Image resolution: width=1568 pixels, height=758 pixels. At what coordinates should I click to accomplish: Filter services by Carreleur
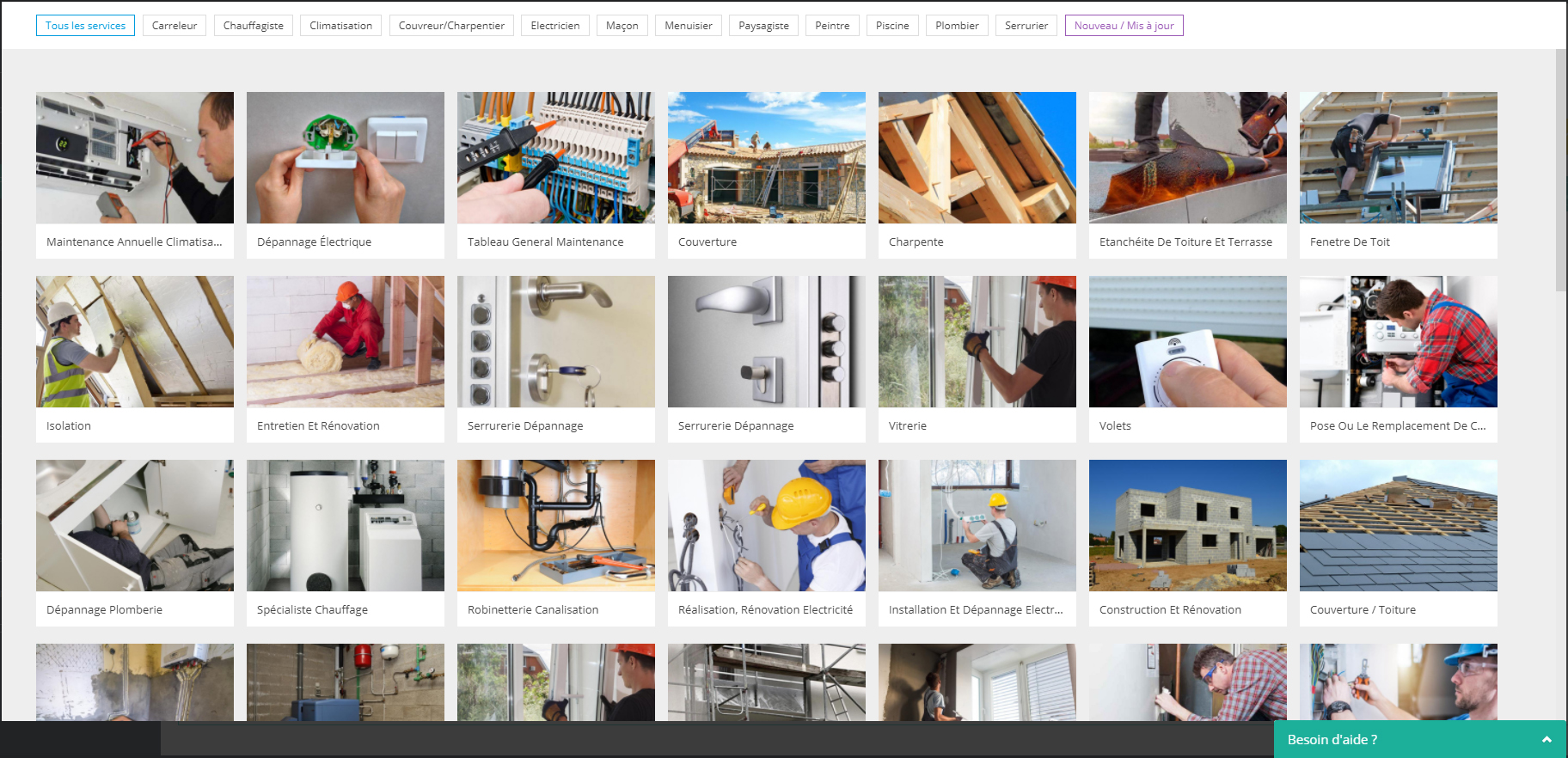175,26
